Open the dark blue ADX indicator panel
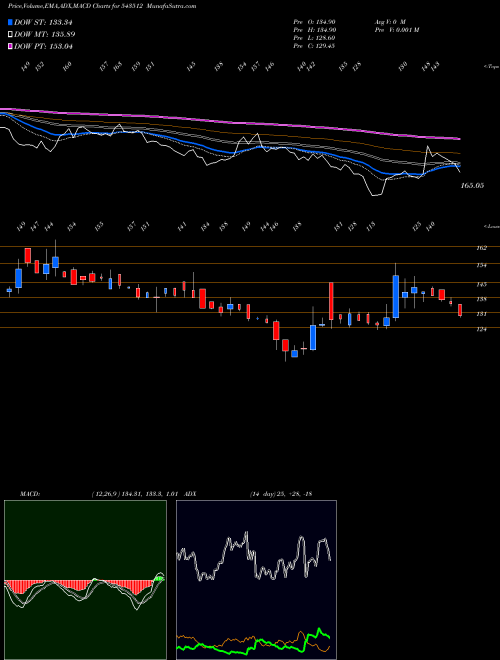Screen dimensions: 500x660 tap(256, 580)
